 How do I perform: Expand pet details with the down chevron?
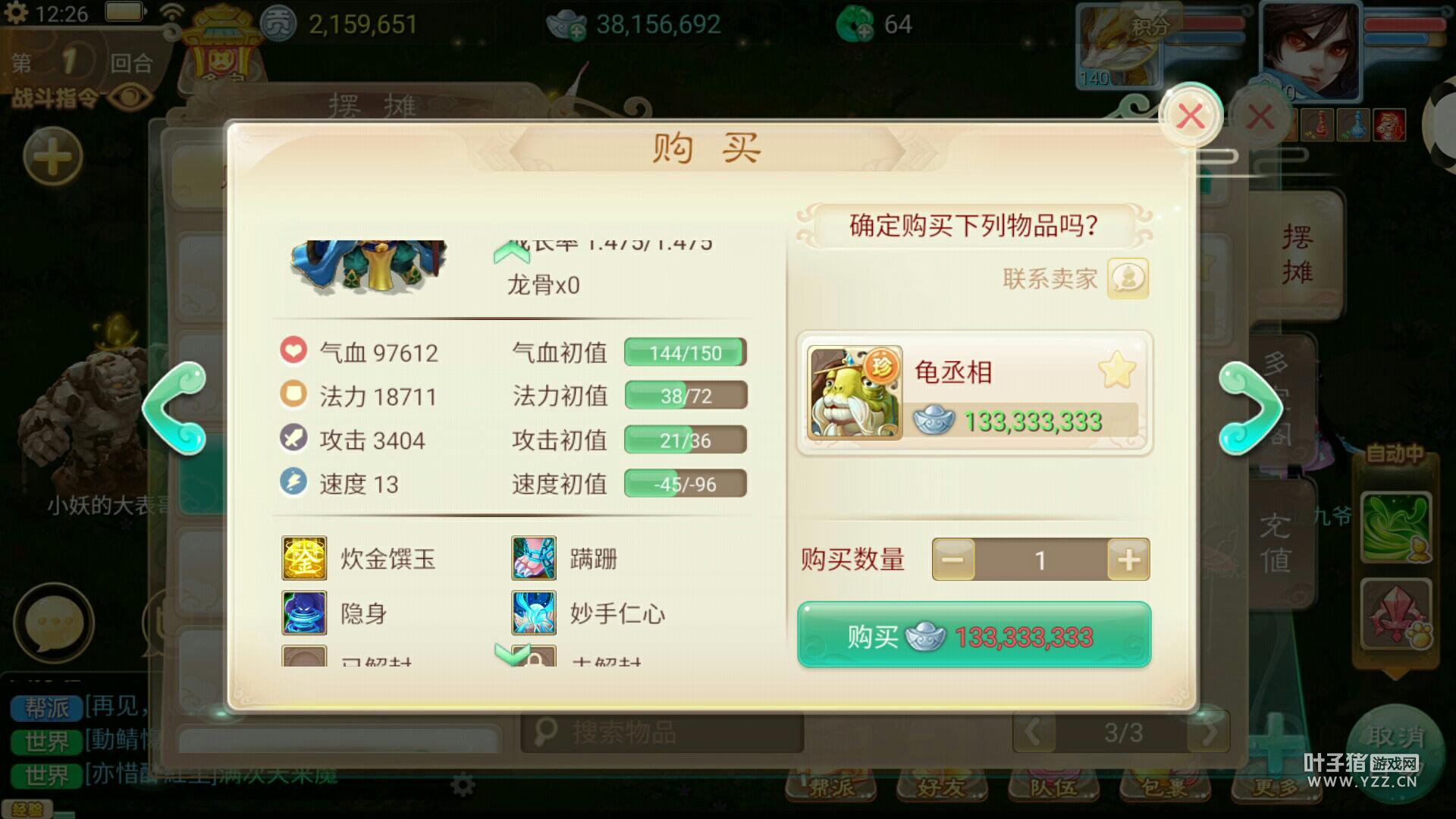click(x=512, y=653)
